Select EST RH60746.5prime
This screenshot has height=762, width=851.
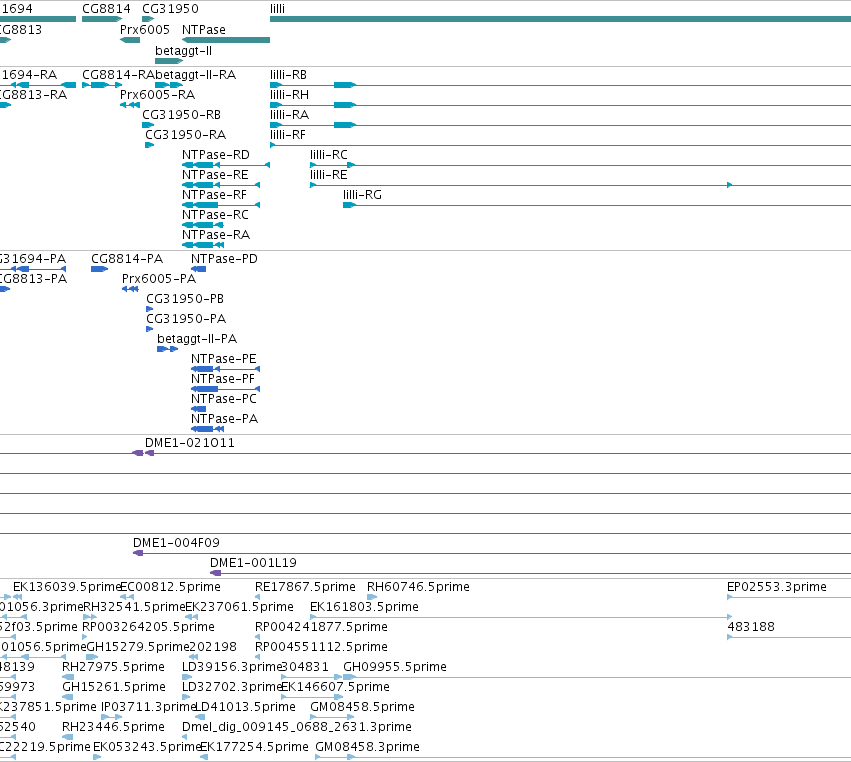click(x=418, y=587)
